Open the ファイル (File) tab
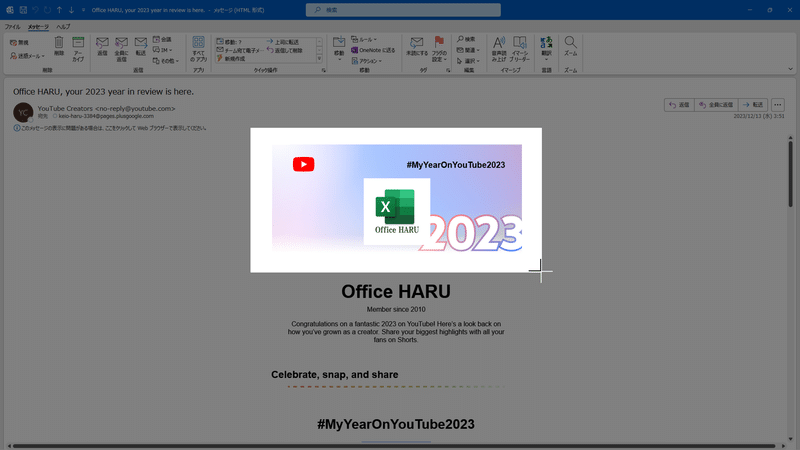 coord(12,27)
